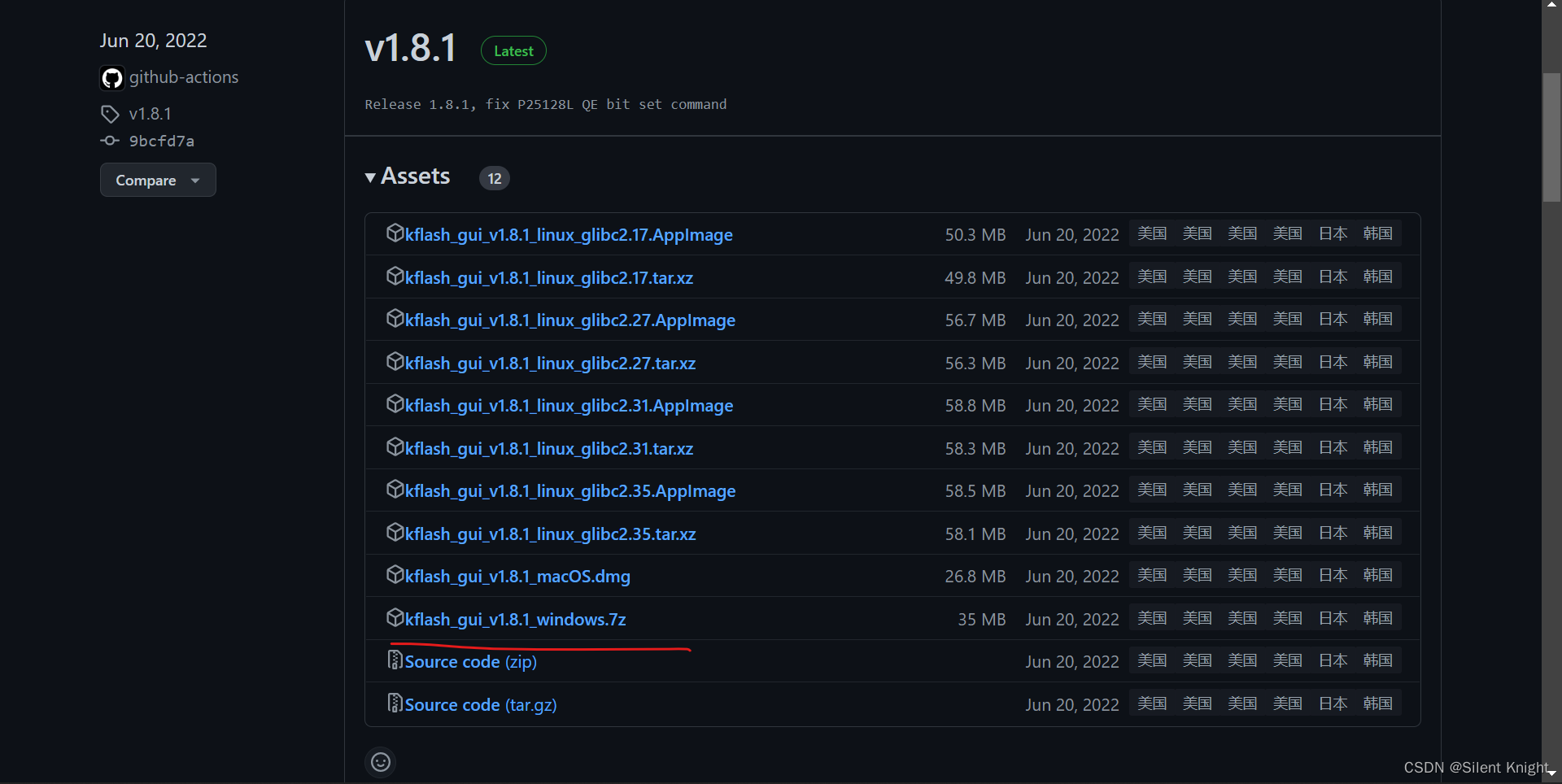The width and height of the screenshot is (1562, 784).
Task: Click package icon beside linux_glibc2.17.tar.xz
Action: pyautogui.click(x=395, y=277)
